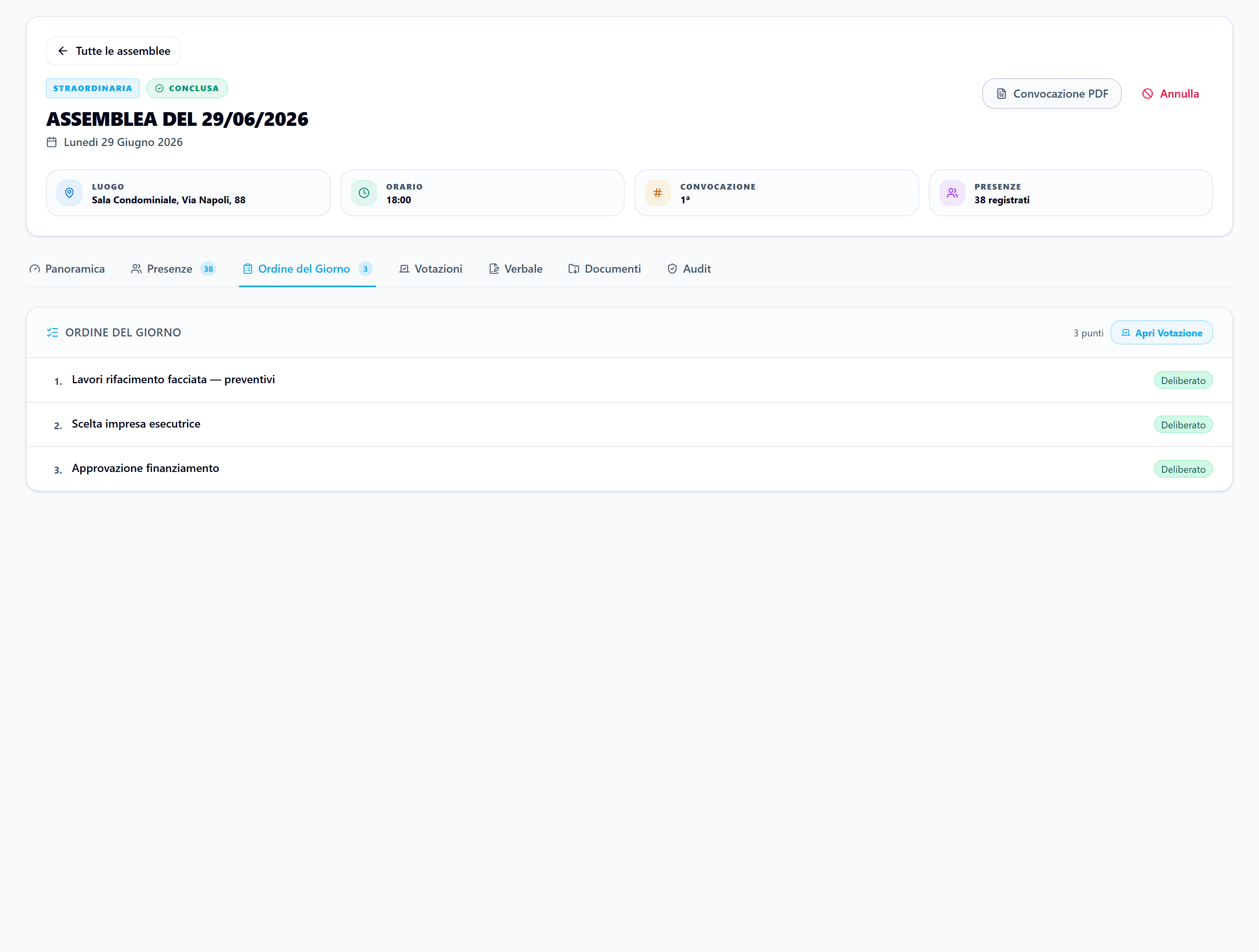Click the location pin icon in Luogo card

click(x=69, y=193)
